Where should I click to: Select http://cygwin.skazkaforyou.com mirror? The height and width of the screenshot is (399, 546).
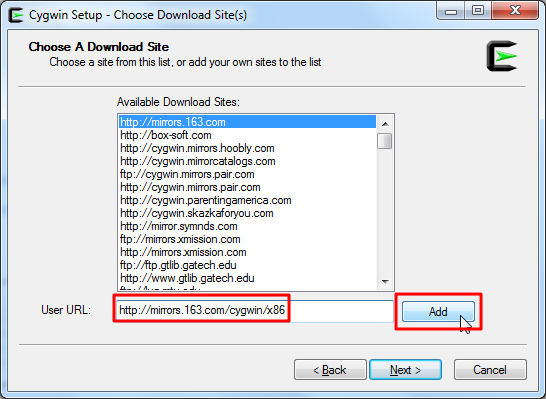tap(247, 213)
